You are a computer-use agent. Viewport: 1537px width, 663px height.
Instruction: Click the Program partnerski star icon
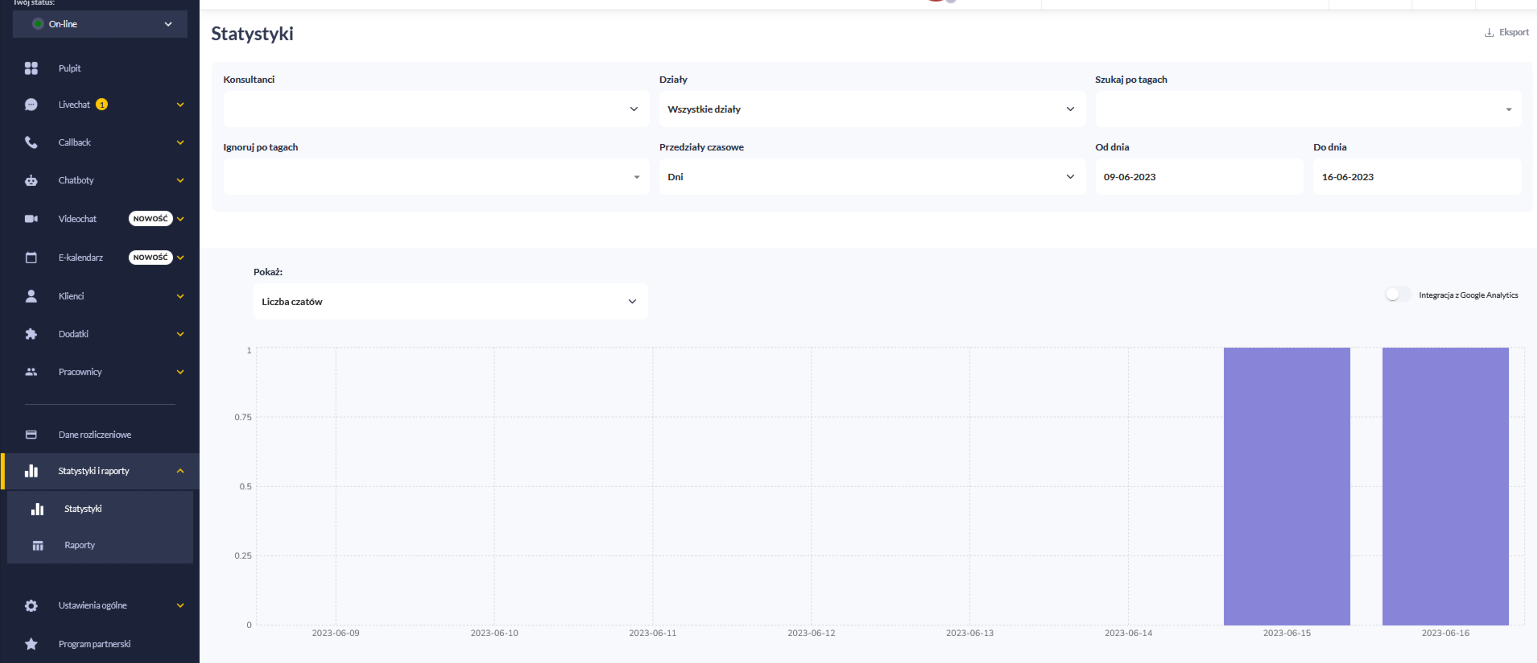coord(31,644)
